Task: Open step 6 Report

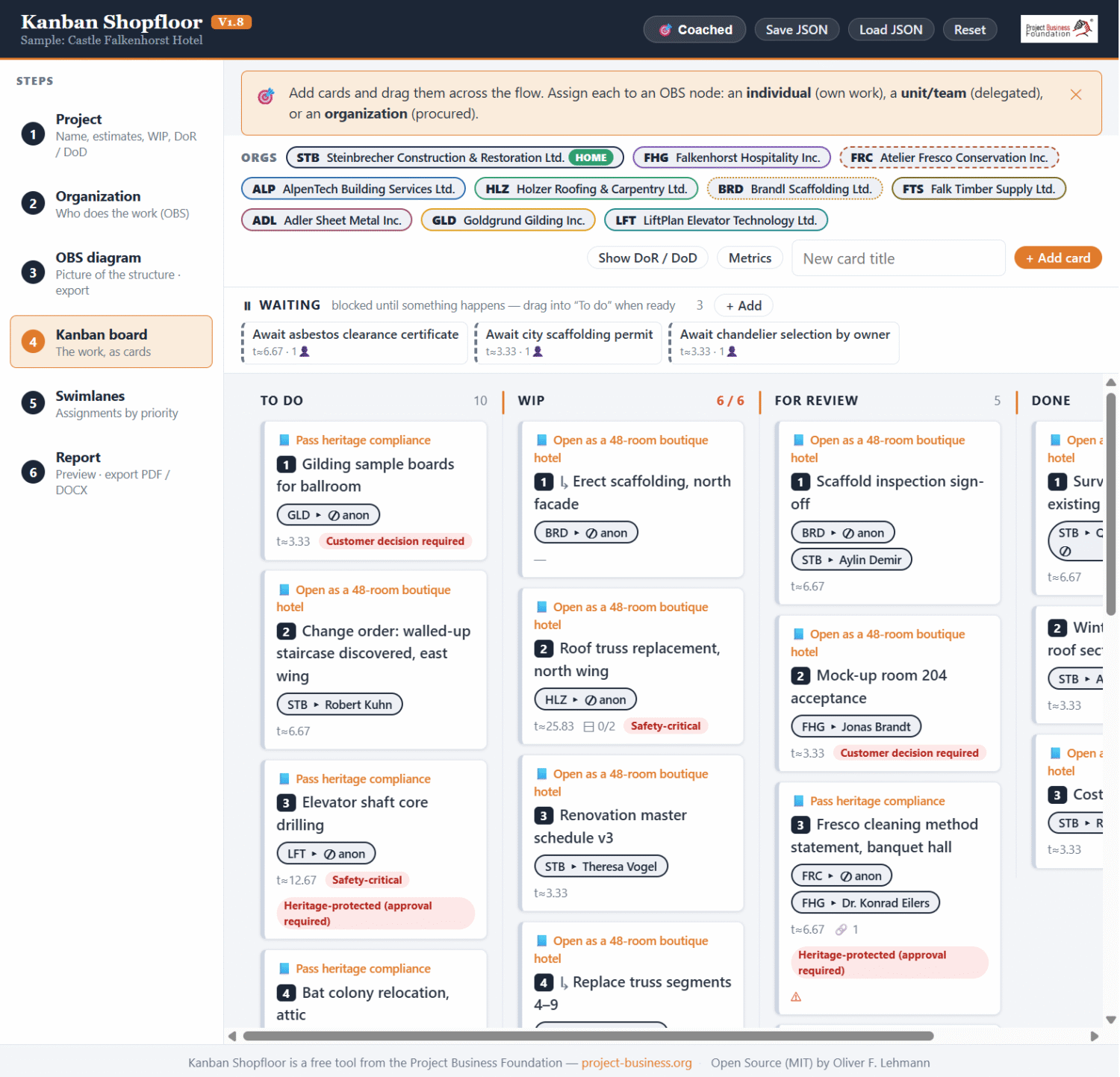Action: 111,472
